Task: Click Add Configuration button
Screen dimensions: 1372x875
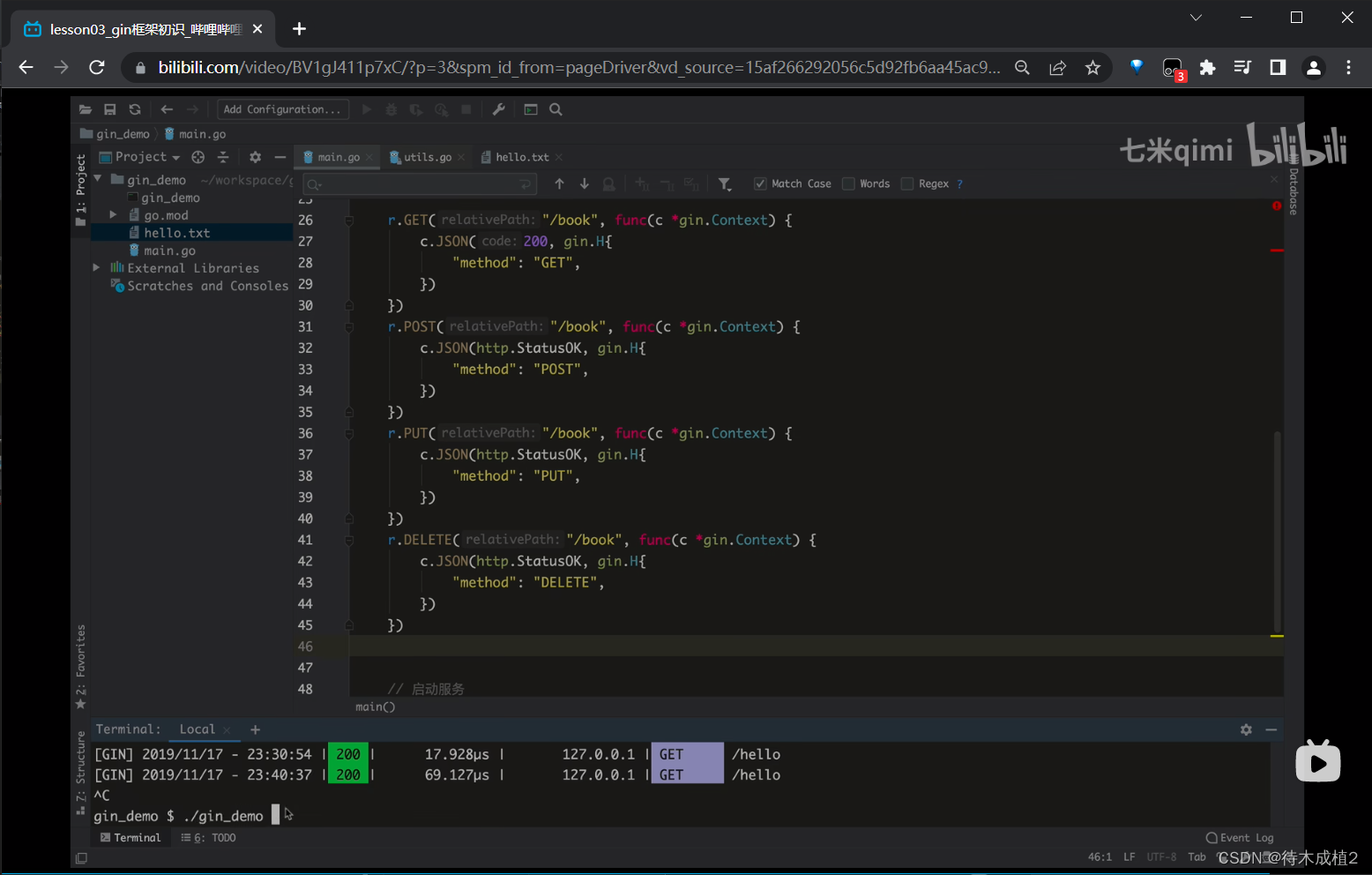Action: [282, 109]
